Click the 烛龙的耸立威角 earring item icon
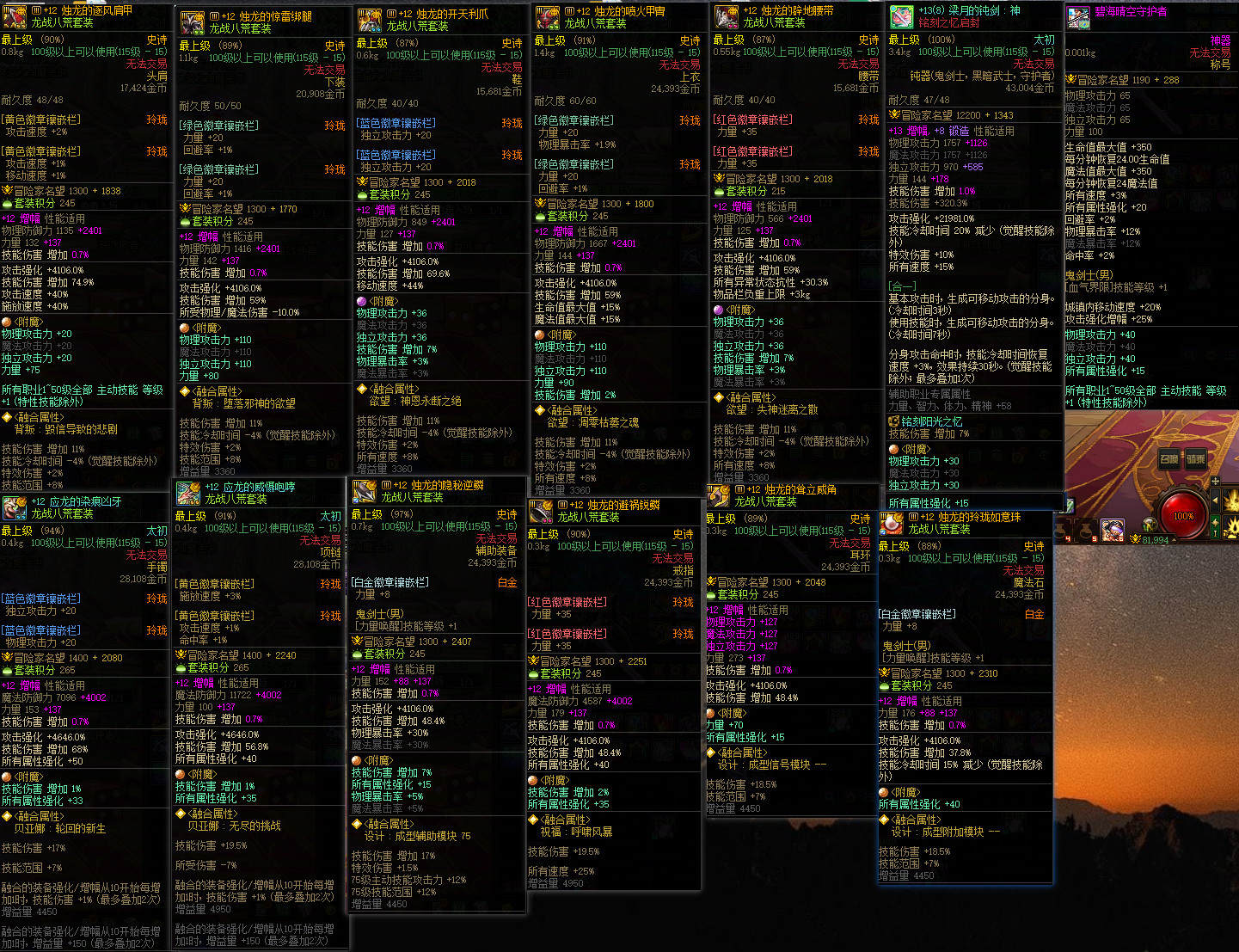 719,496
